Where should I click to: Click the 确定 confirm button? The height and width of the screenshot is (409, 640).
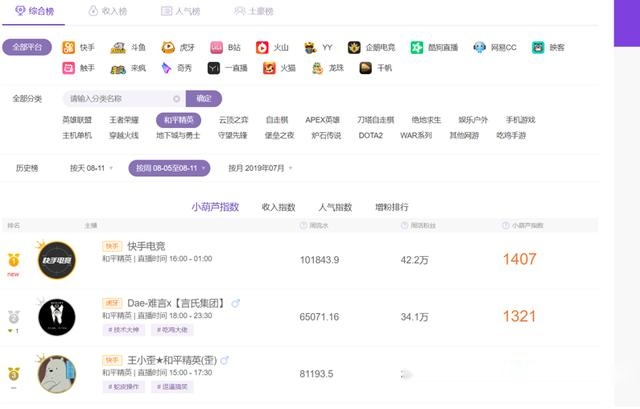pyautogui.click(x=204, y=99)
